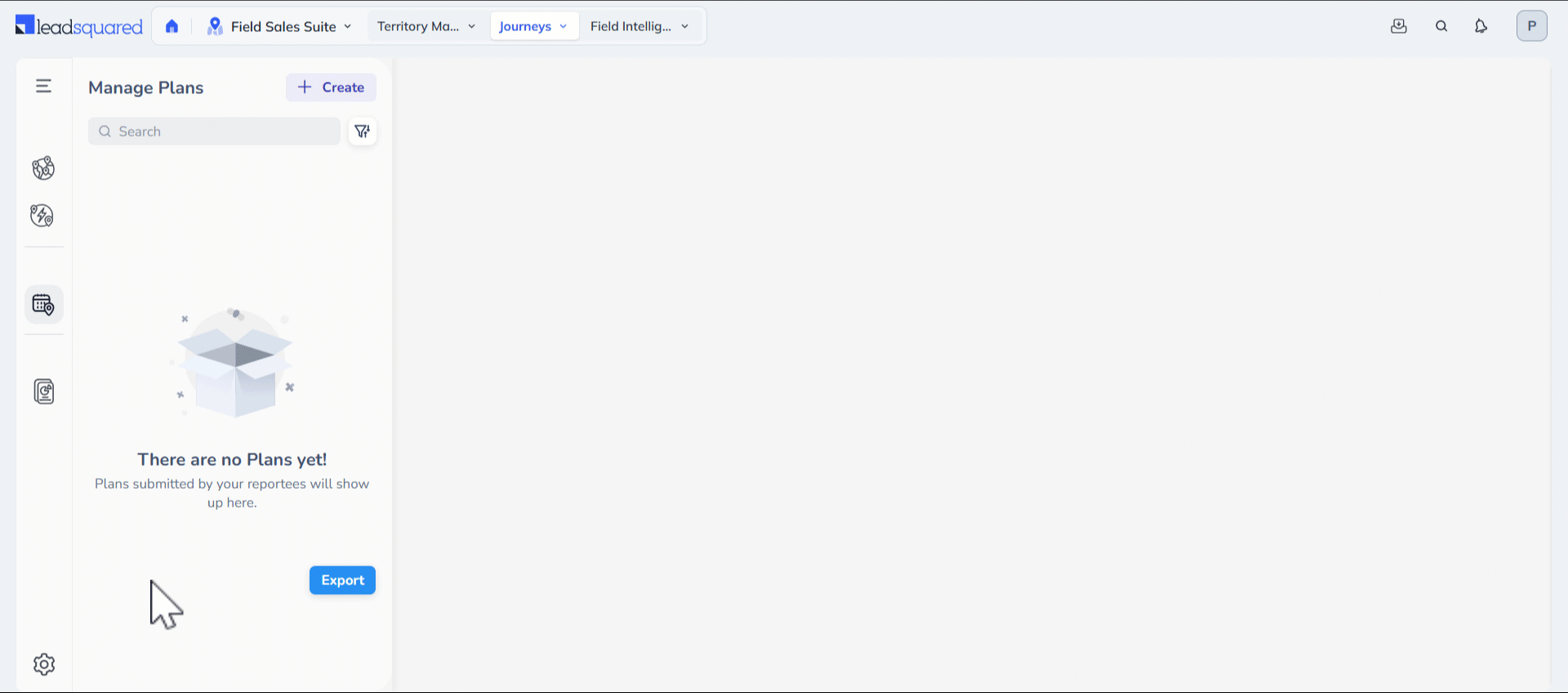Open the profile avatar labeled P
The width and height of the screenshot is (1568, 693).
1531,26
